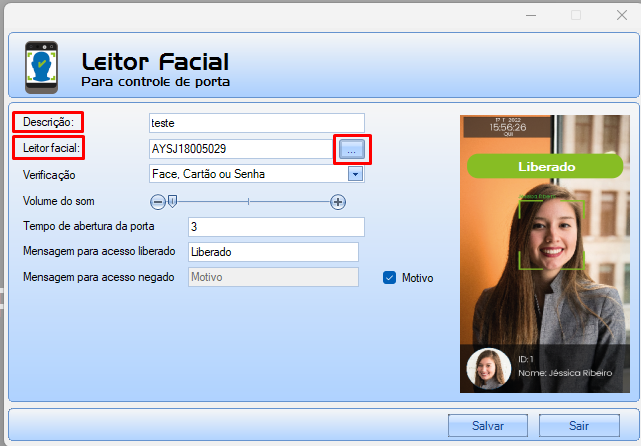Maximize the Leitor Facial window
The image size is (641, 446).
coord(576,16)
